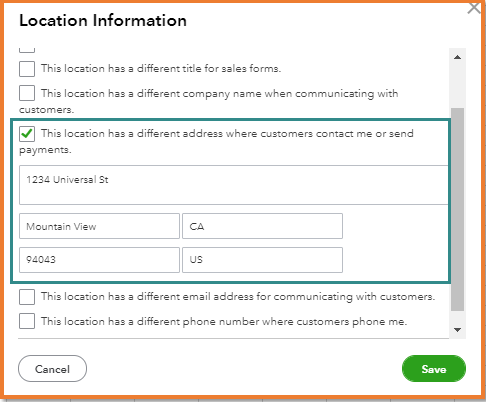
Task: Toggle the partially hidden top checkbox
Action: click(27, 50)
